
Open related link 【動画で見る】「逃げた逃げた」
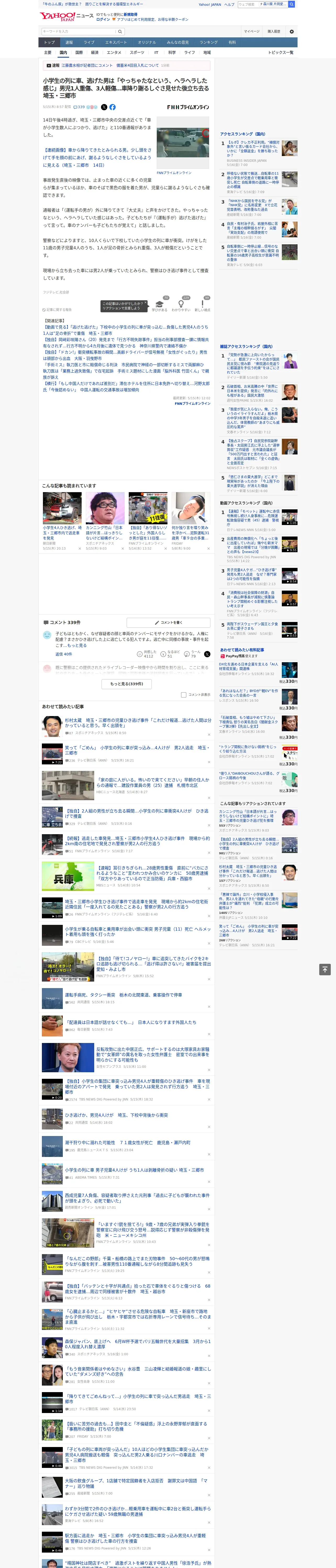(x=125, y=330)
